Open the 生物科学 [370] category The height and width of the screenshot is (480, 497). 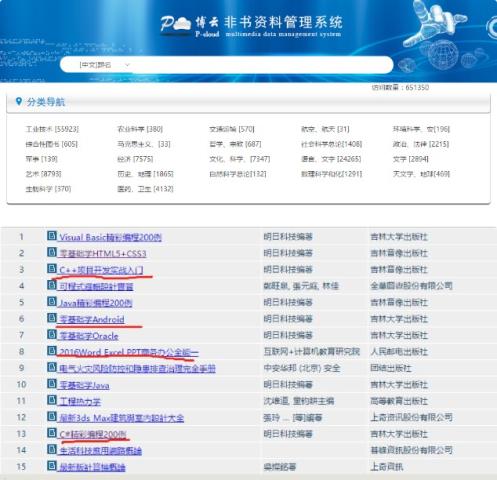click(48, 189)
